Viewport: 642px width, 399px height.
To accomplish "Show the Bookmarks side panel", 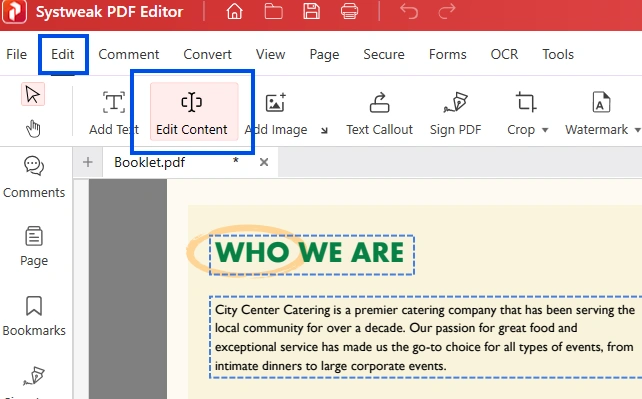I will coord(34,316).
